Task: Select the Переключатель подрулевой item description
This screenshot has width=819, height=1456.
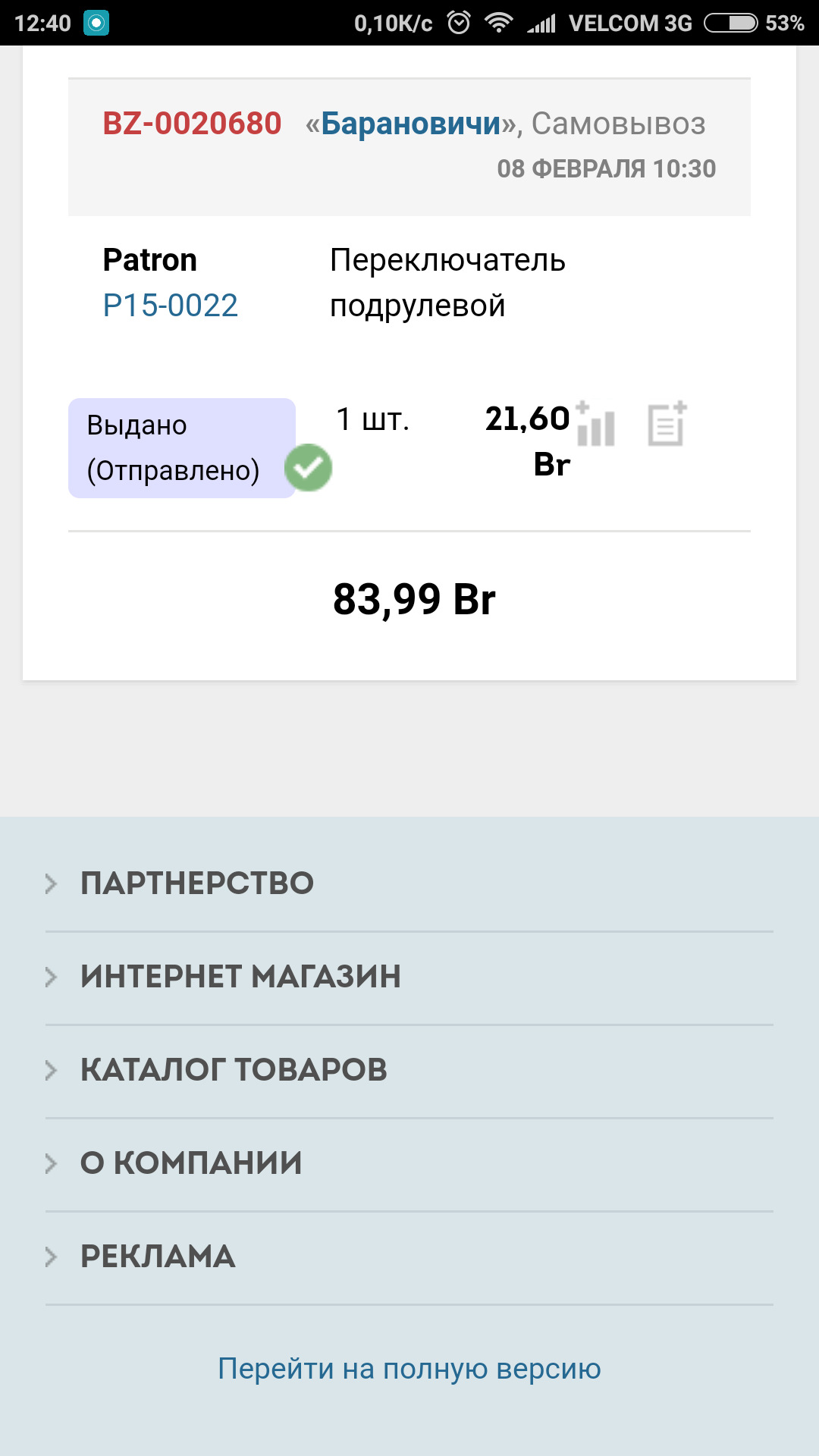Action: click(x=447, y=283)
